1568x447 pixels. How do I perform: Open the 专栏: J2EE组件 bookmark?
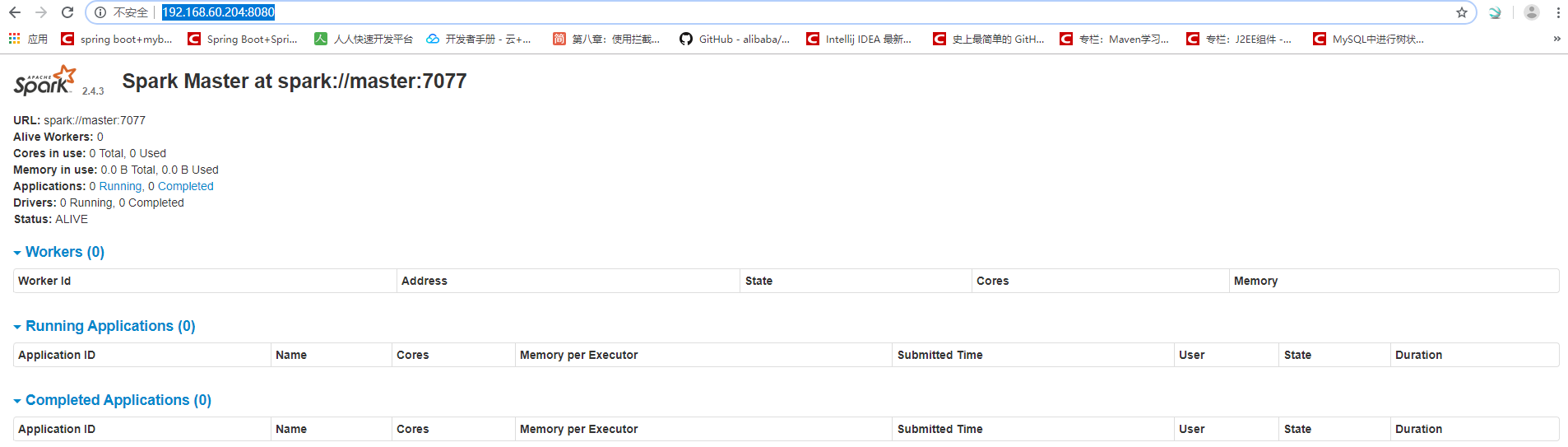tap(1240, 39)
